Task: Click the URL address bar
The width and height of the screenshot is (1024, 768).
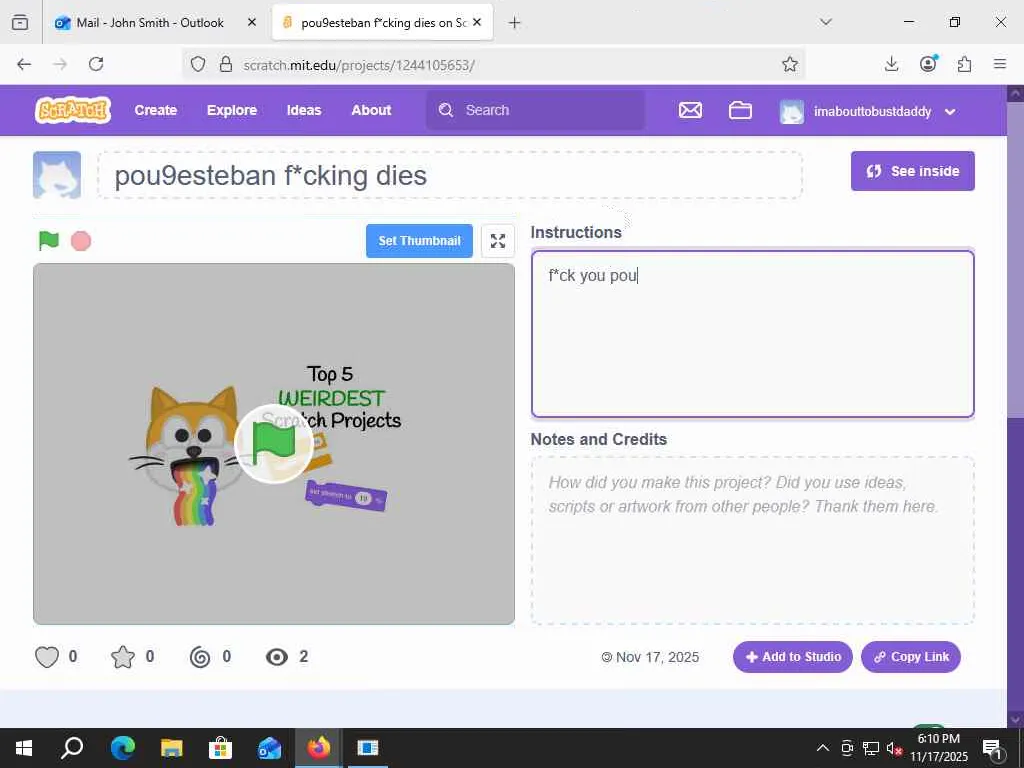Action: [494, 65]
